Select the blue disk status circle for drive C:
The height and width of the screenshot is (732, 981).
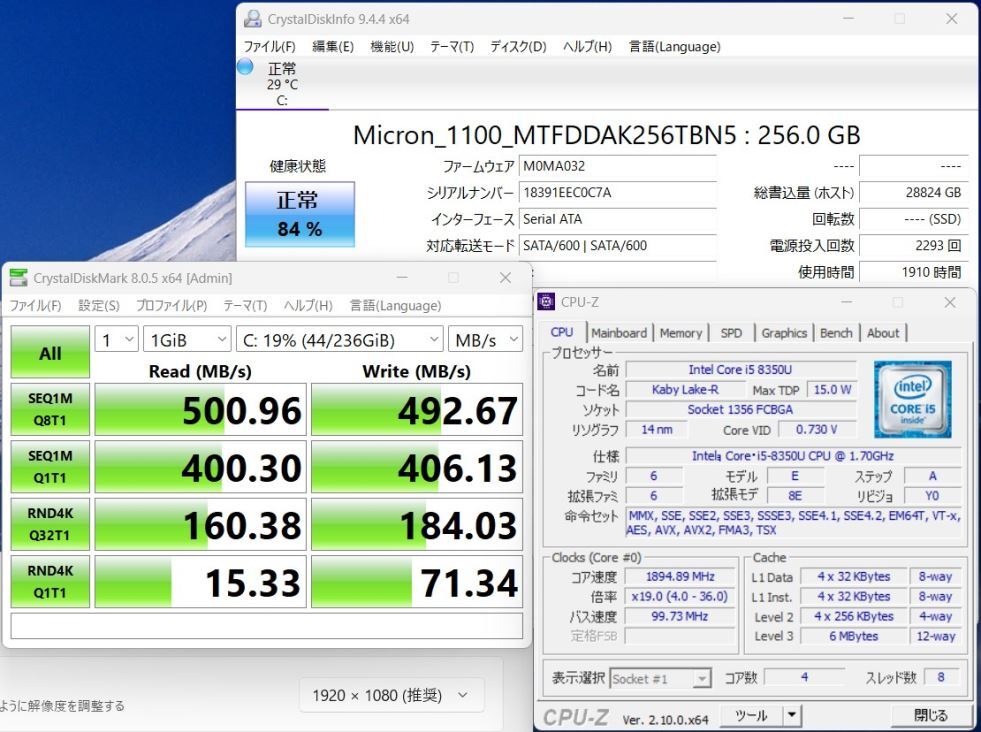click(245, 66)
